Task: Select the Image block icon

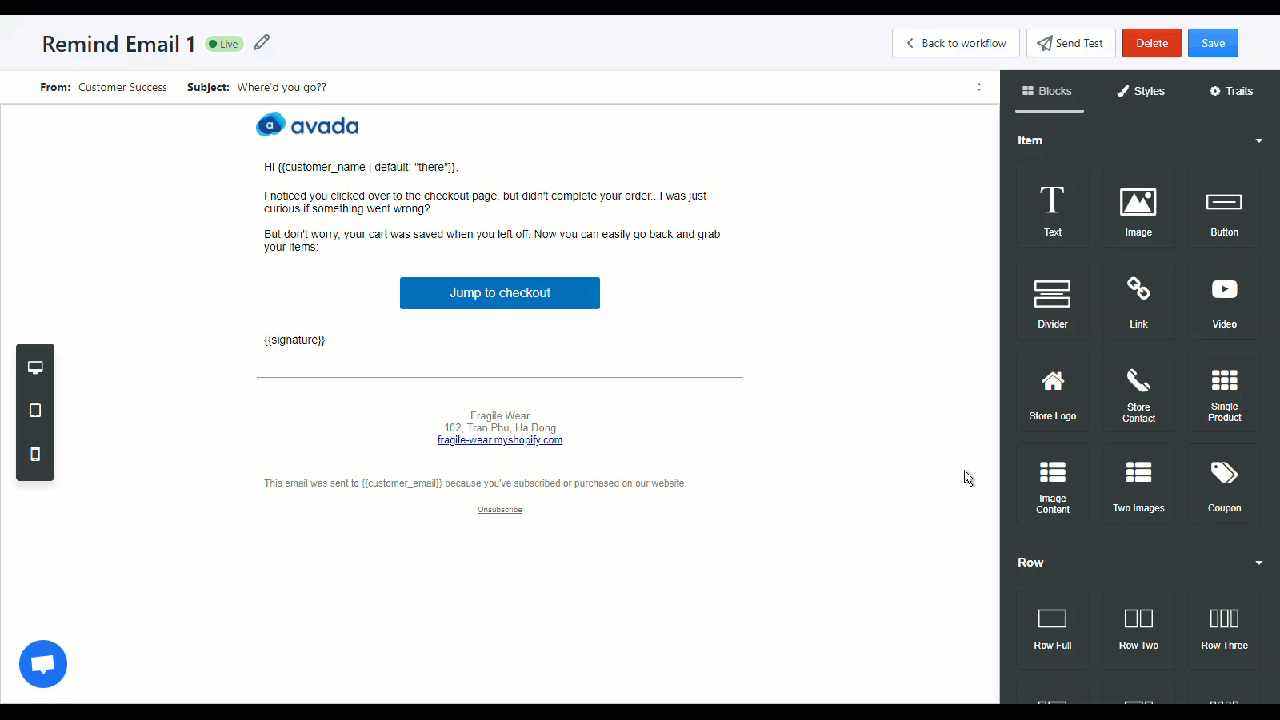Action: [x=1138, y=202]
